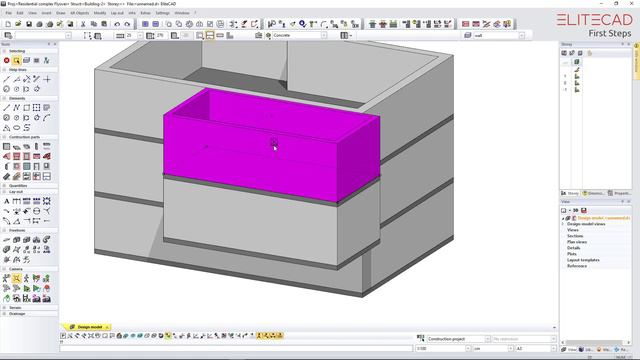Click the Redo arrow icon
The height and width of the screenshot is (360, 640).
[x=127, y=24]
